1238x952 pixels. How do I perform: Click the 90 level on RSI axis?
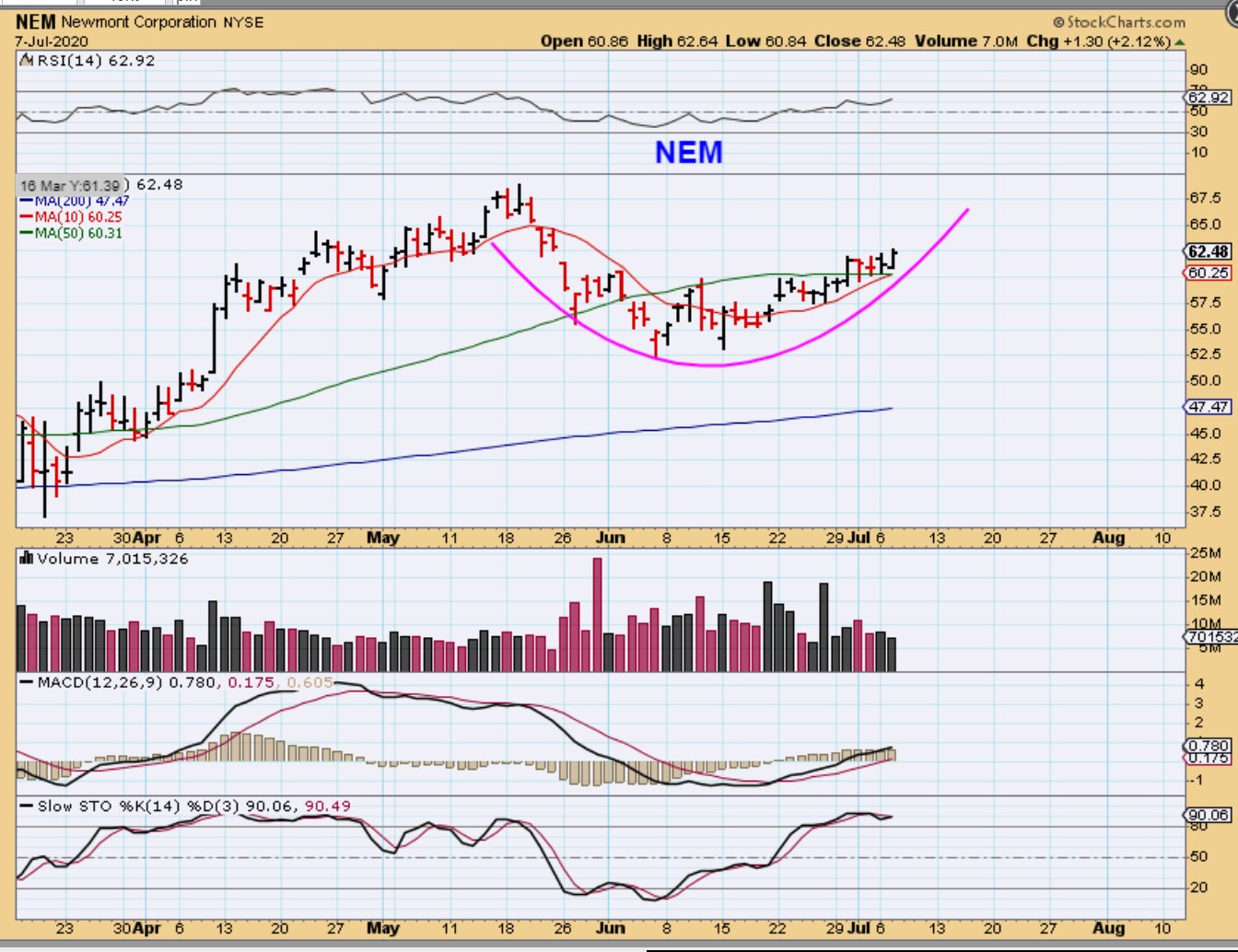[x=1198, y=70]
